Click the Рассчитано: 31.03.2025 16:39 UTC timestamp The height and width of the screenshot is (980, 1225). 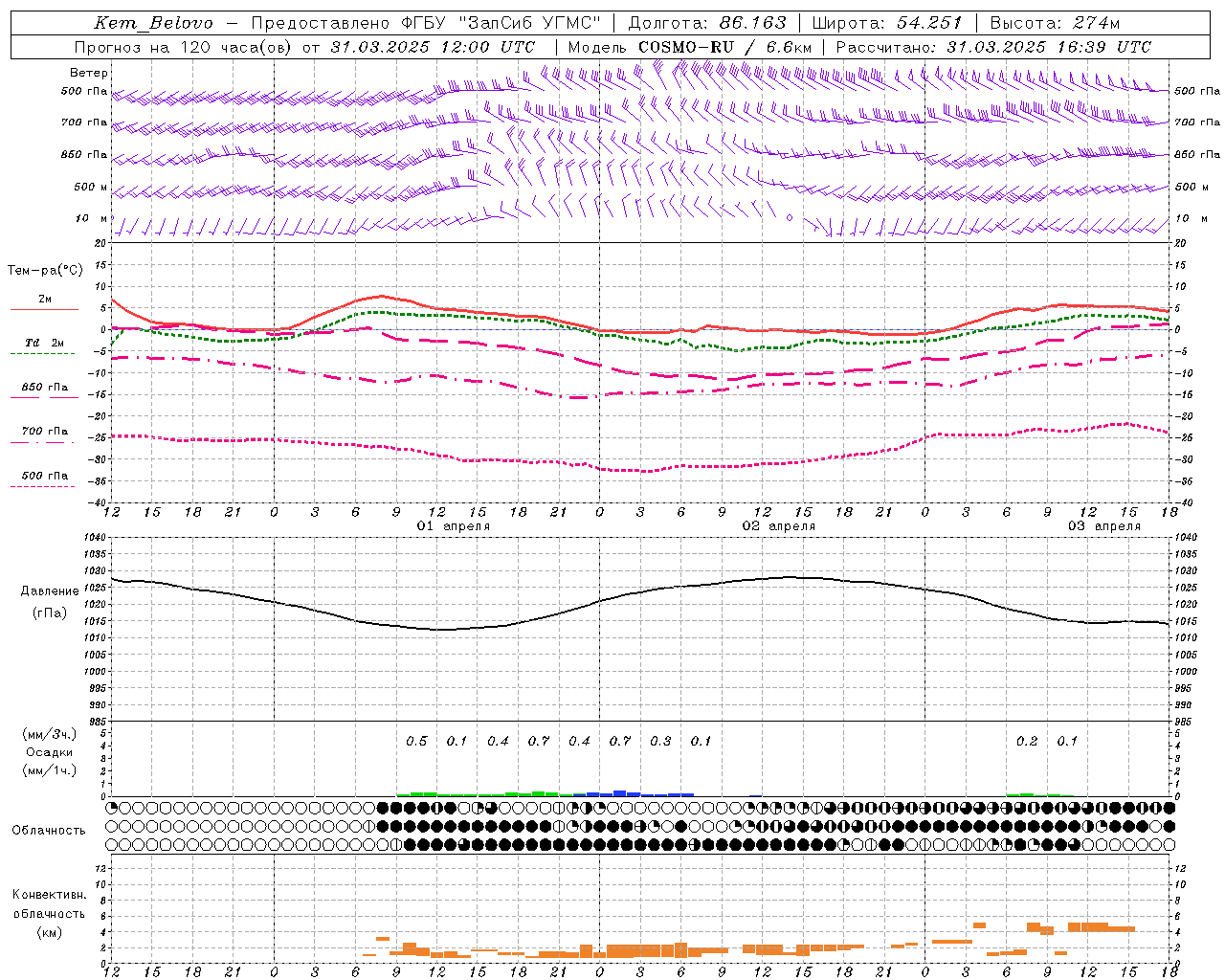pos(993,47)
